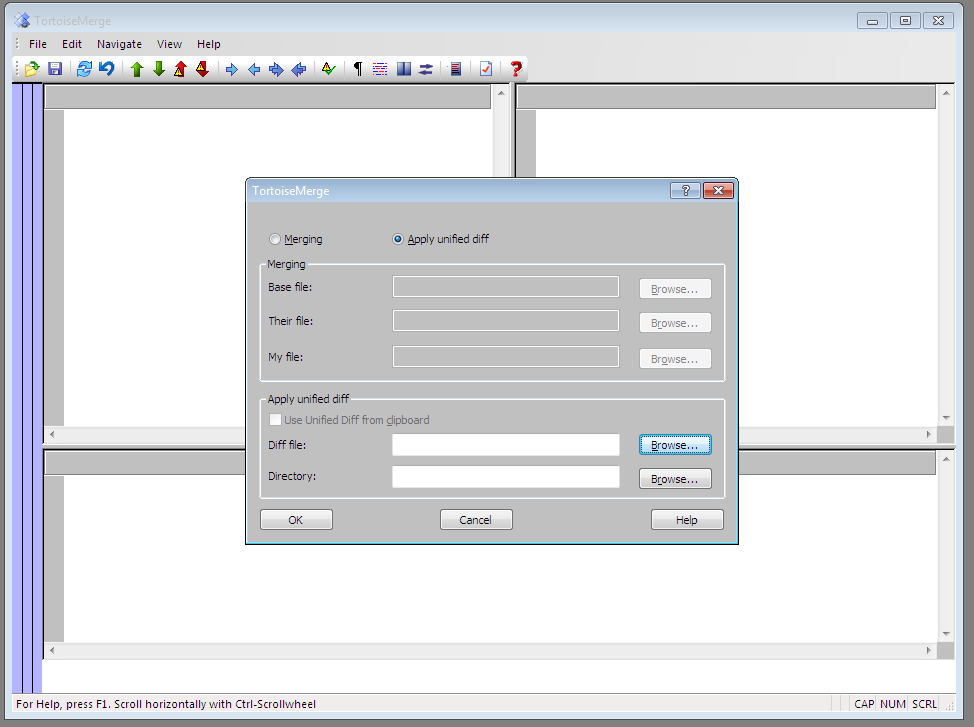Open the Navigate menu
The height and width of the screenshot is (727, 974).
pos(119,44)
